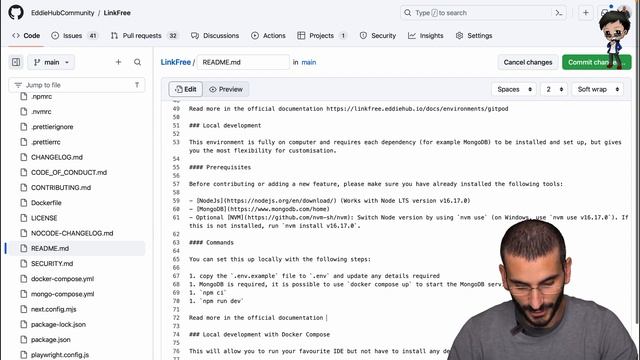This screenshot has width=640, height=360.
Task: Click the NodeJs link line 59
Action: pyautogui.click(x=329, y=201)
